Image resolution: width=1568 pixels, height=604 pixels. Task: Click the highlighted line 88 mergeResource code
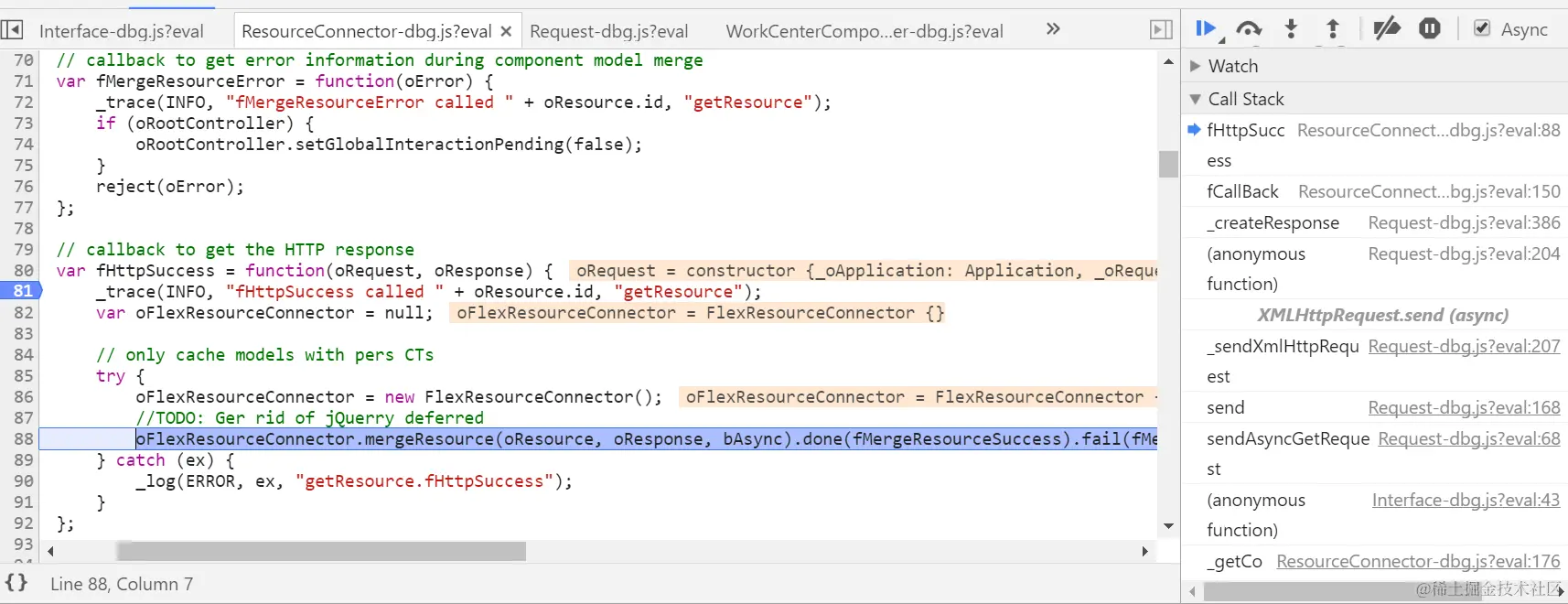point(646,439)
